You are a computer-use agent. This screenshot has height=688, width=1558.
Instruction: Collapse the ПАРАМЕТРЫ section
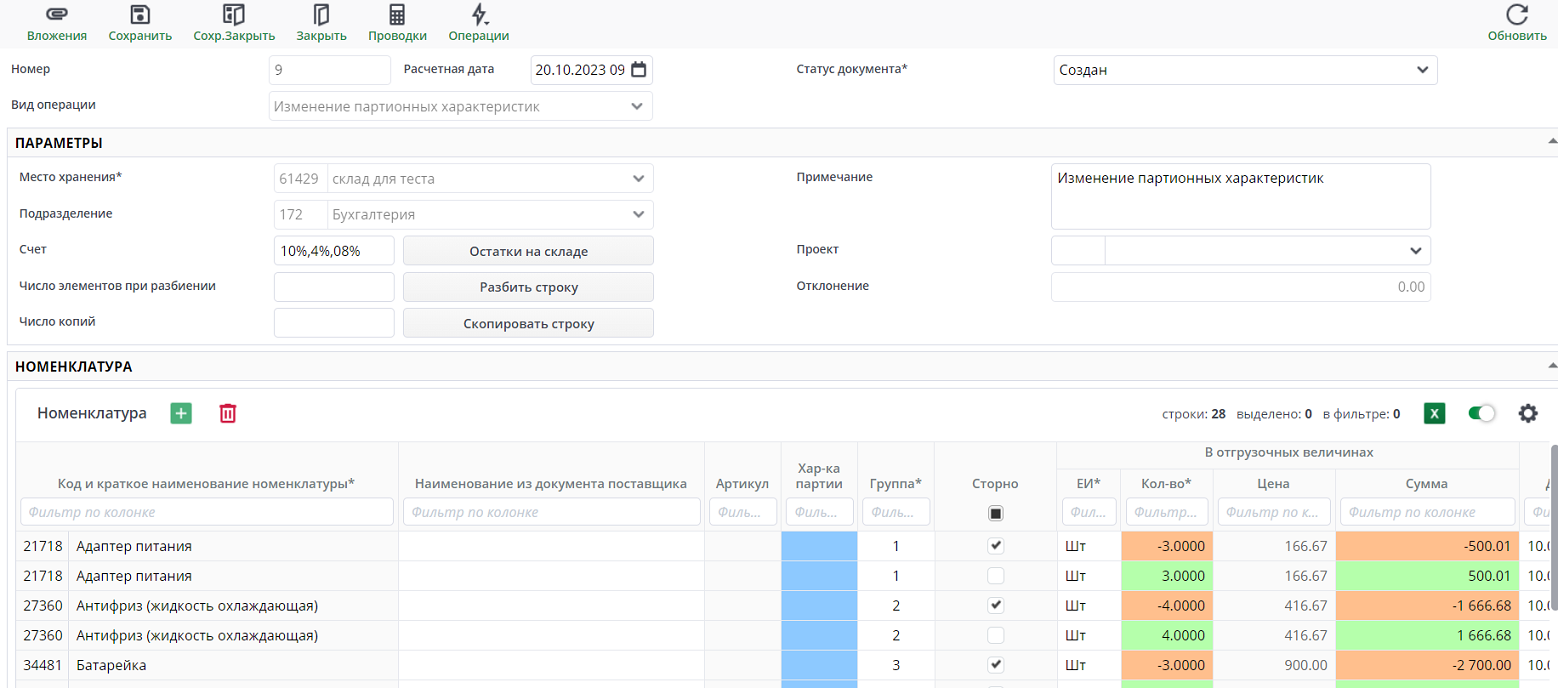tap(1551, 143)
